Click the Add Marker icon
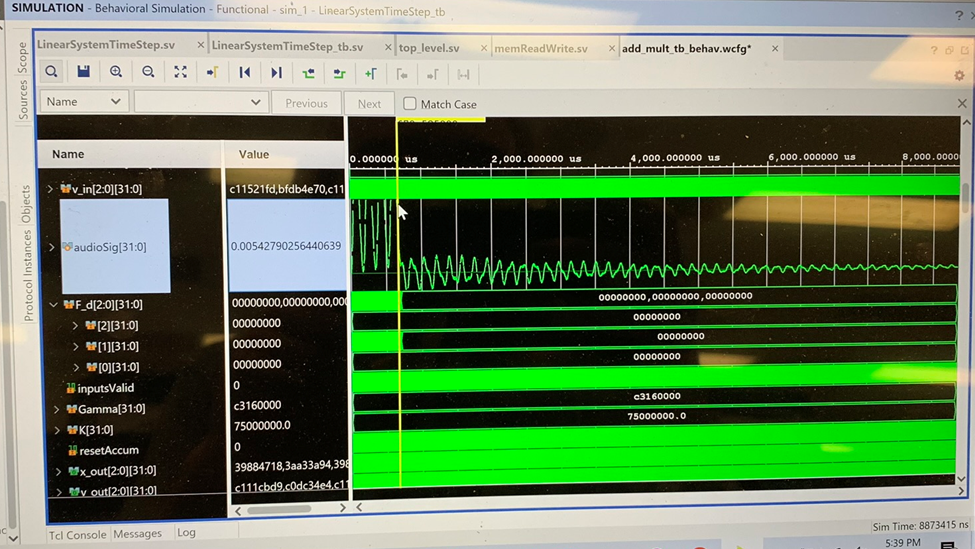Screen dimensions: 975x549 coord(370,73)
